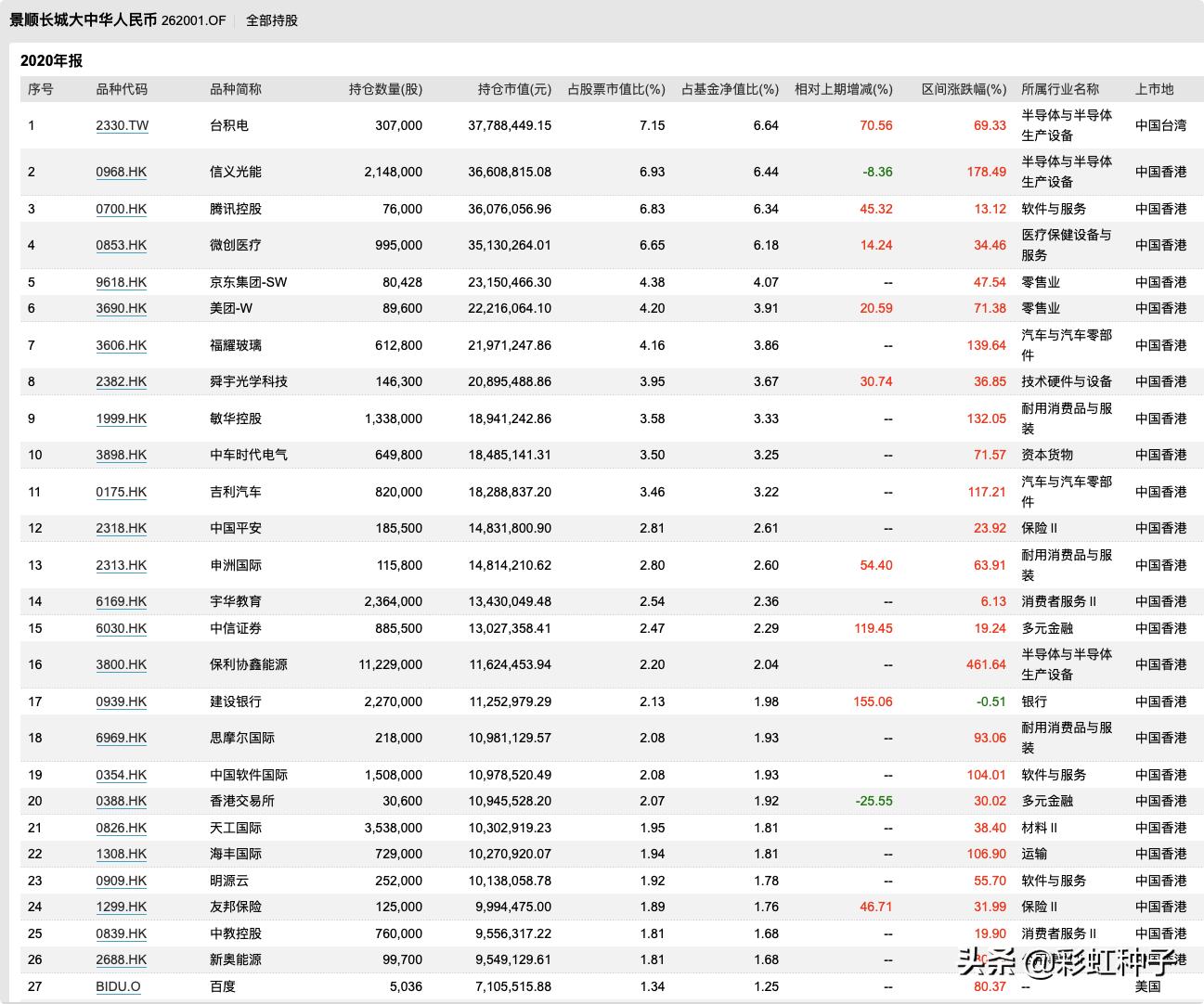Switch to the 全部持股 tab
The width and height of the screenshot is (1204, 1004).
(x=270, y=19)
